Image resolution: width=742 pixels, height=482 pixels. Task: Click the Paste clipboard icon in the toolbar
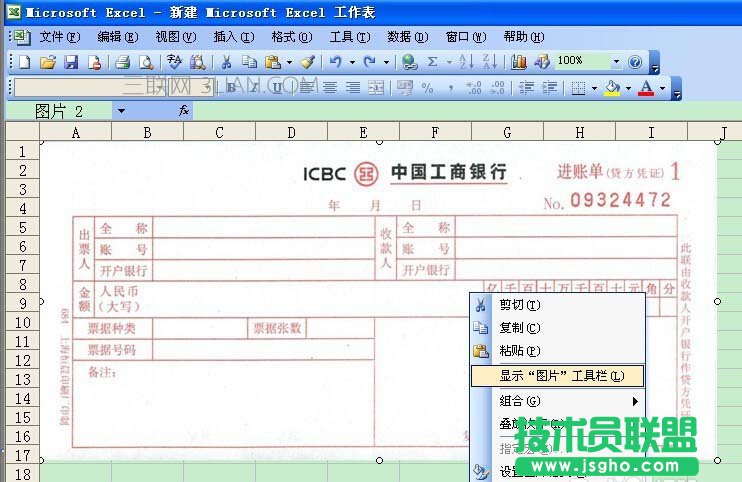[273, 62]
